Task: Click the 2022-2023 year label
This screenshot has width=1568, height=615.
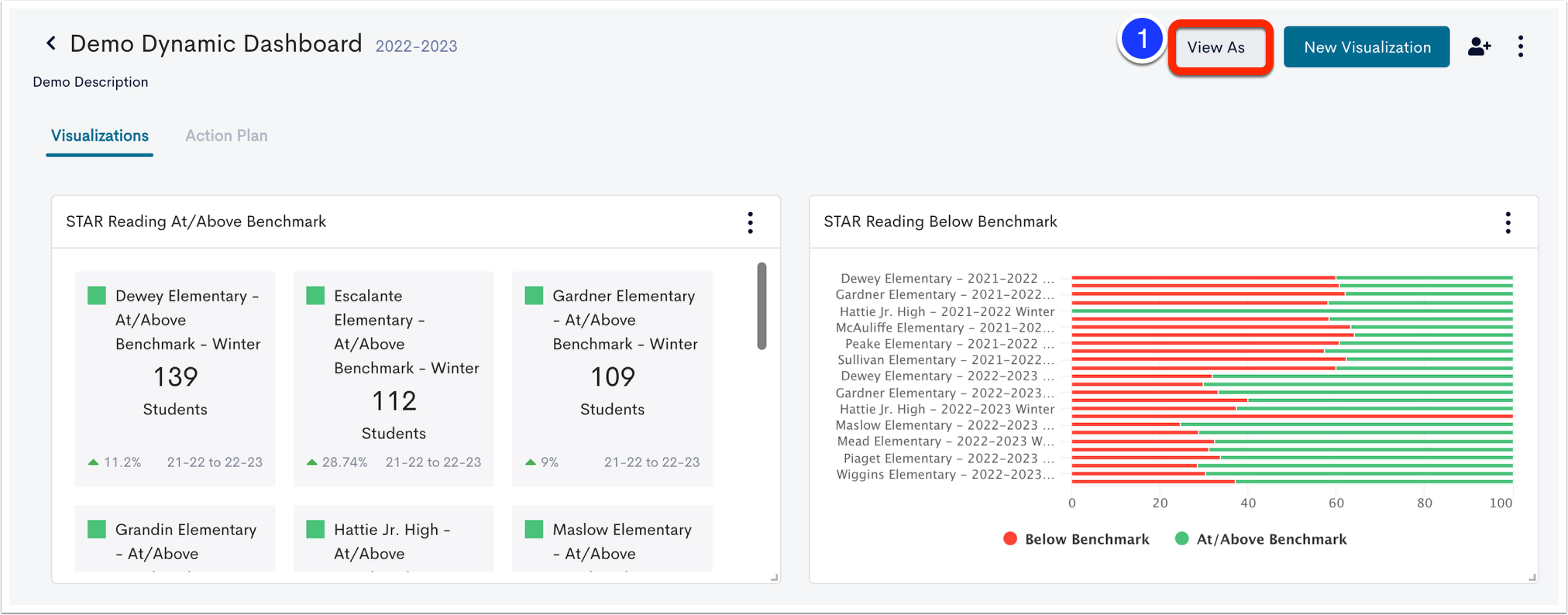Action: pyautogui.click(x=416, y=46)
